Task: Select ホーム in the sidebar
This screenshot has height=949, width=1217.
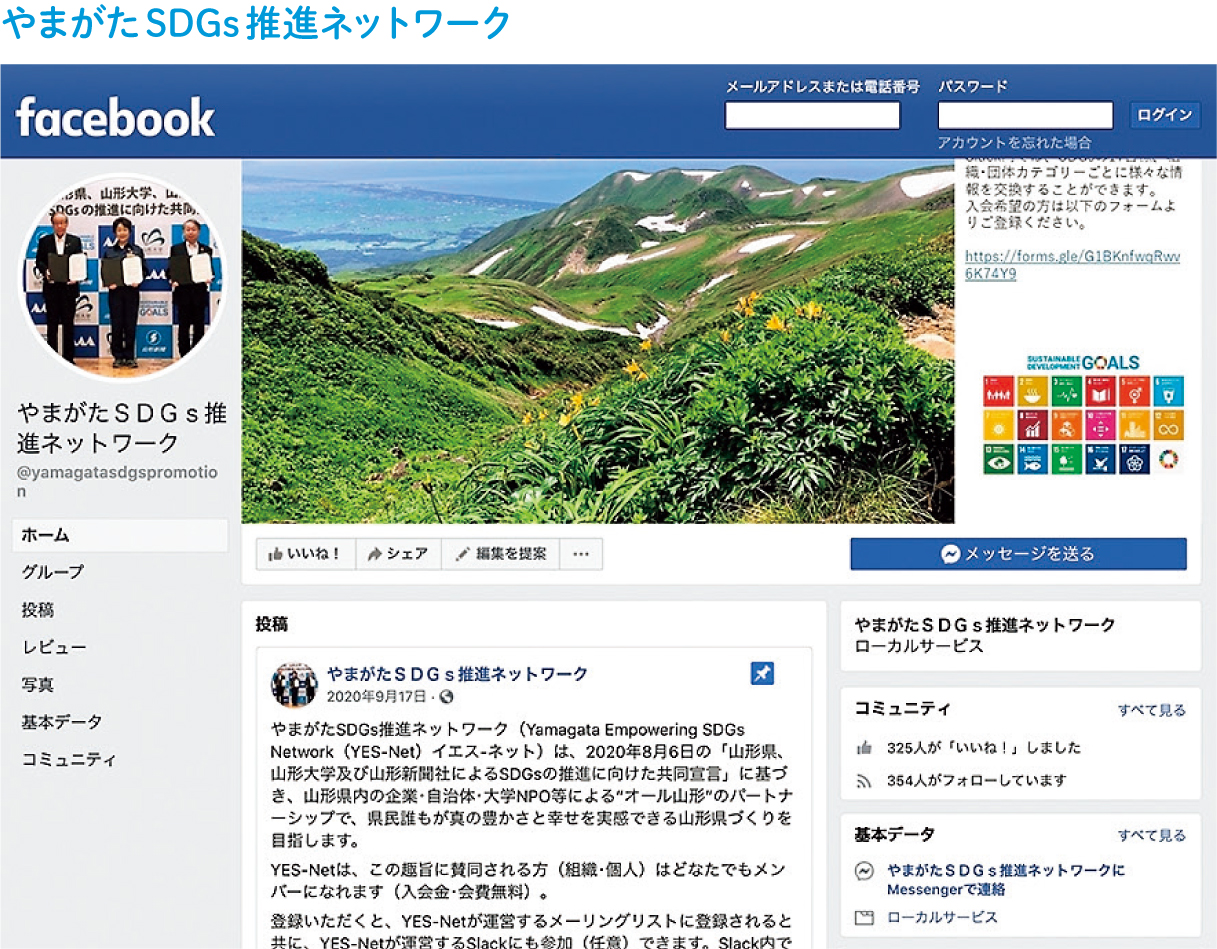Action: point(120,535)
